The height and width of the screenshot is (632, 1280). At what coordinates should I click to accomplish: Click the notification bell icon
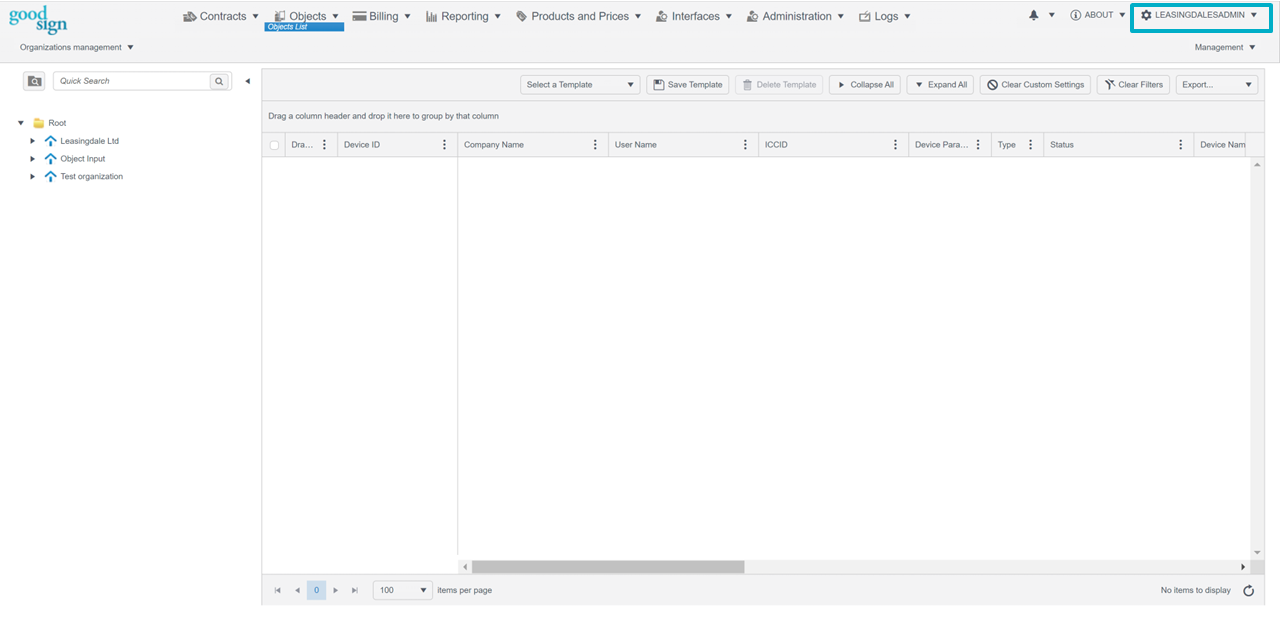(1034, 15)
